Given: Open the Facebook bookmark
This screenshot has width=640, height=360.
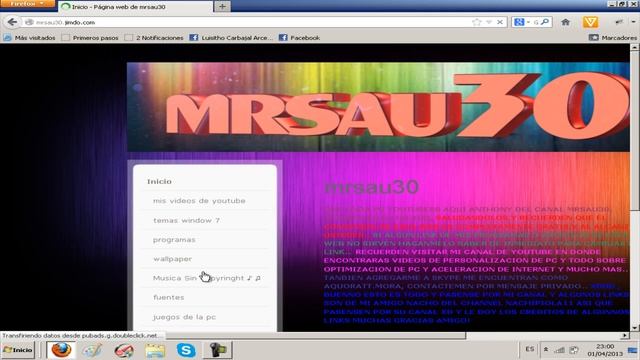Looking at the screenshot, I should [300, 38].
